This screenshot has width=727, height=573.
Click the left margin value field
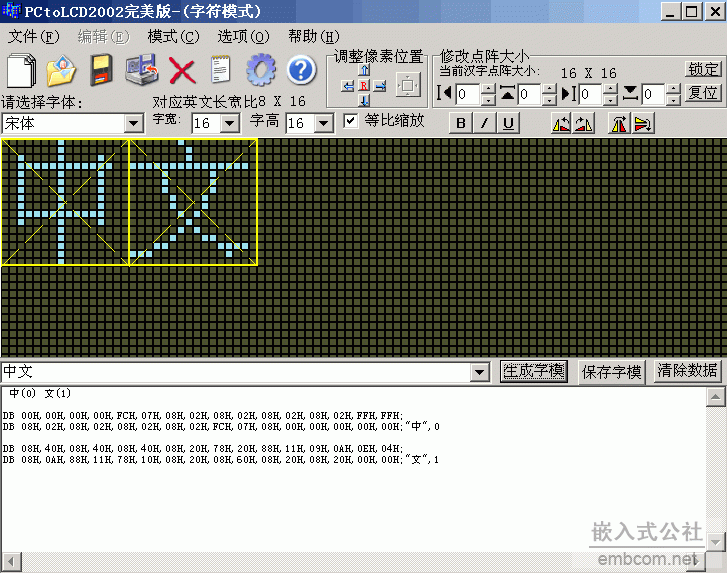tap(468, 94)
